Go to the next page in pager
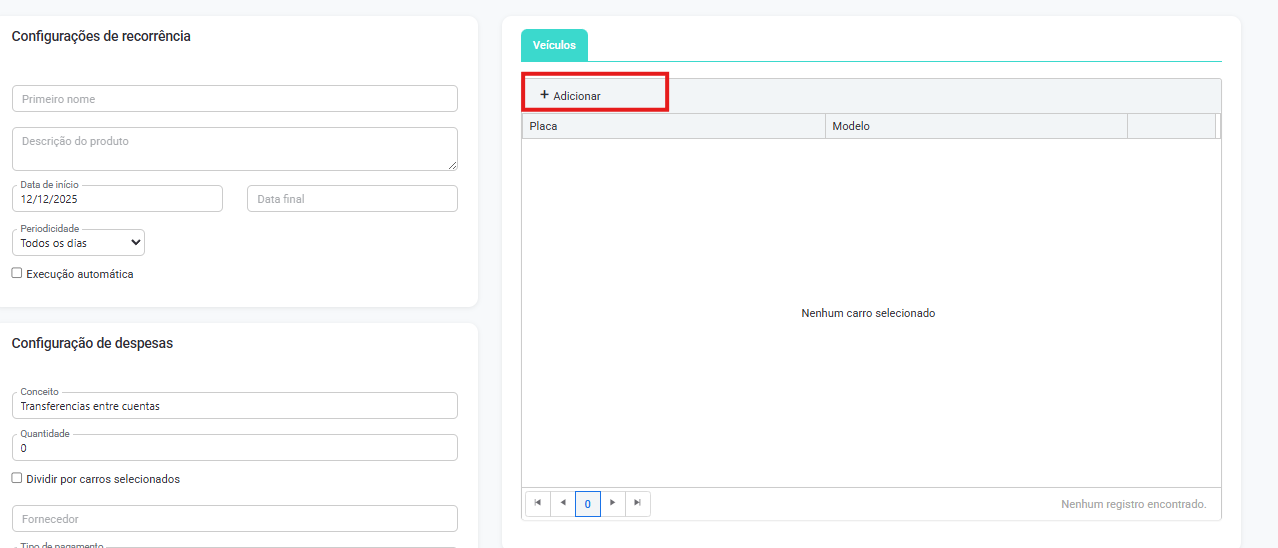1278x548 pixels. 612,503
